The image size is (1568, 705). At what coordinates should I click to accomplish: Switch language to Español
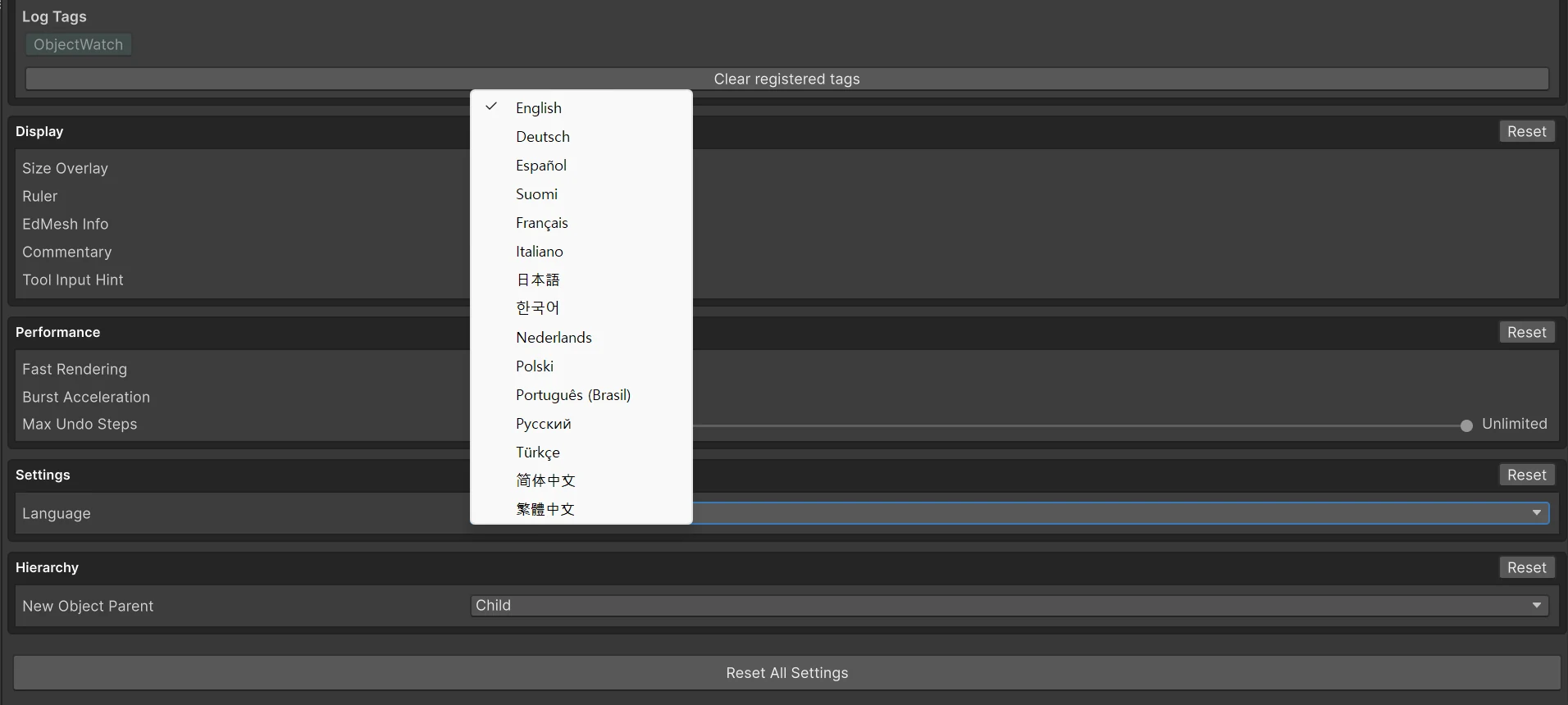(x=581, y=166)
